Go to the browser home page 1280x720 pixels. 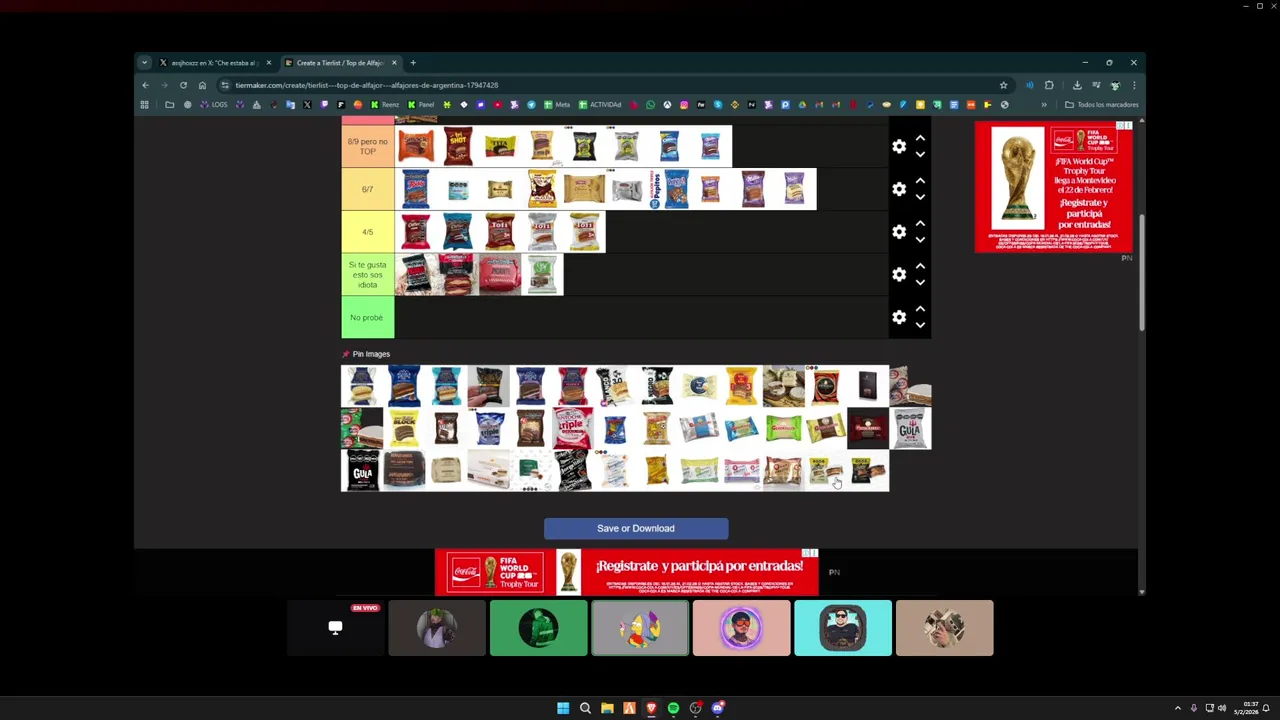pyautogui.click(x=202, y=85)
